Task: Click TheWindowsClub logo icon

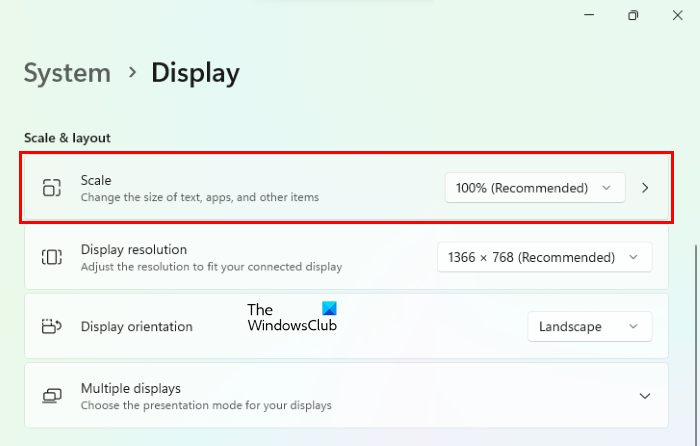Action: pos(329,309)
